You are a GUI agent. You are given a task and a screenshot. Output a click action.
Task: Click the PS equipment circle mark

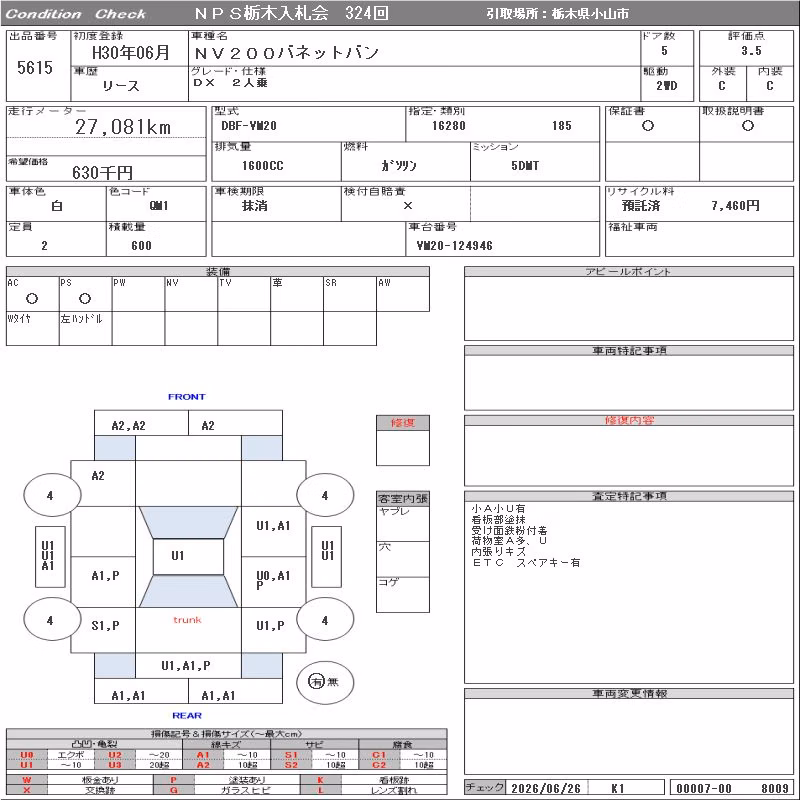(x=85, y=298)
